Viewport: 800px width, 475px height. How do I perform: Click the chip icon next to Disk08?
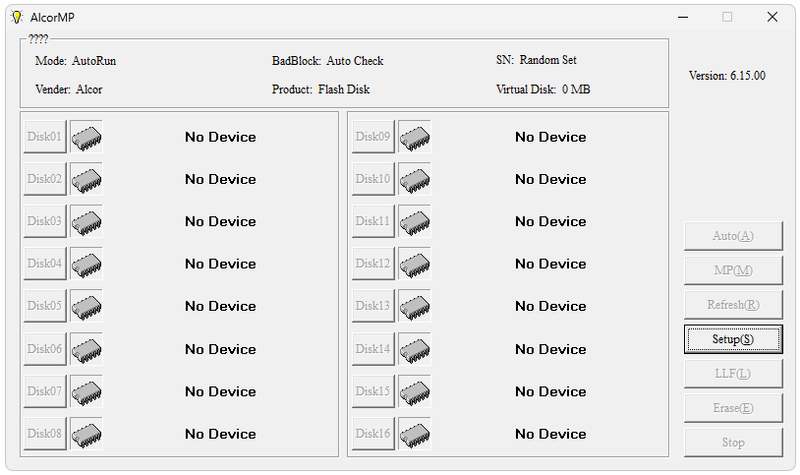point(86,434)
